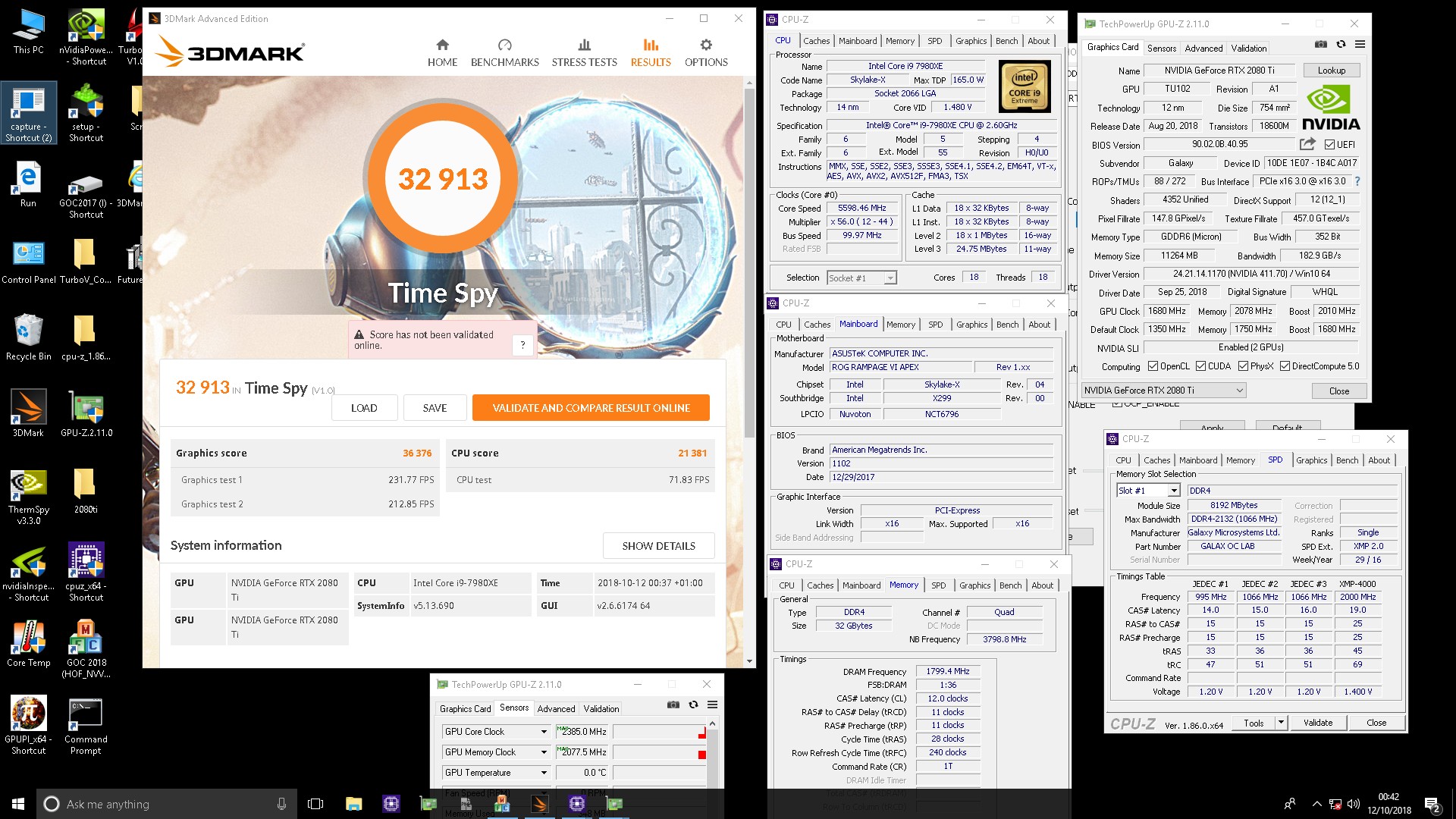Viewport: 1456px width, 819px height.
Task: Click SHOW DETAILS for system information
Action: (x=658, y=546)
